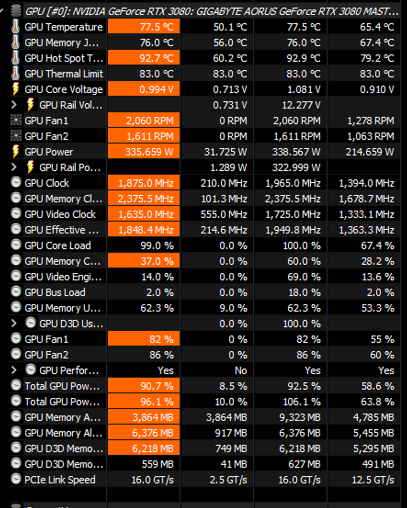Click lightning icon beside GPU Core Voltage
The height and width of the screenshot is (508, 407).
pyautogui.click(x=15, y=89)
